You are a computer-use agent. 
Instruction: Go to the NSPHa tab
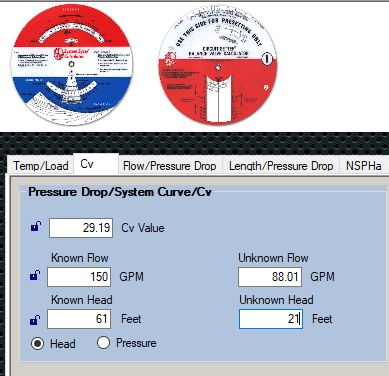coord(364,166)
